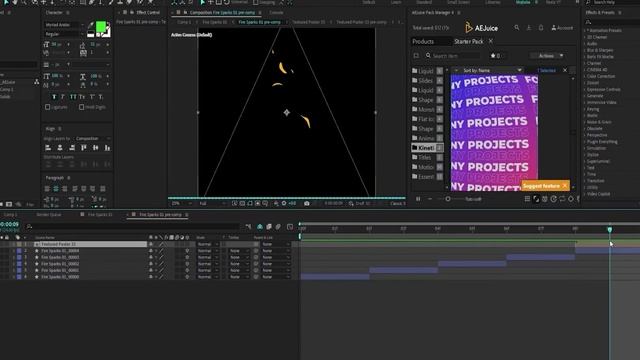Click the Suggest feature button
Image resolution: width=640 pixels, height=360 pixels.
[541, 186]
